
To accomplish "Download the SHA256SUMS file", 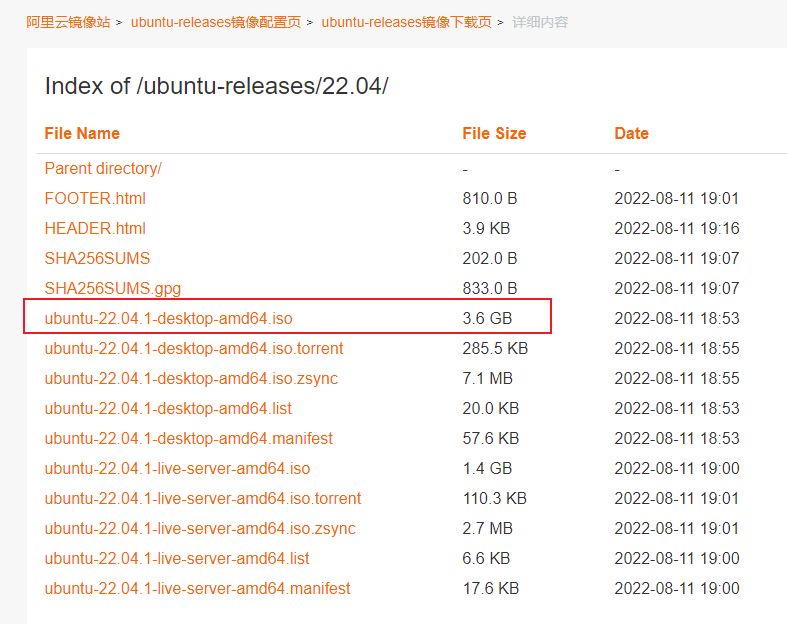I will [x=97, y=259].
